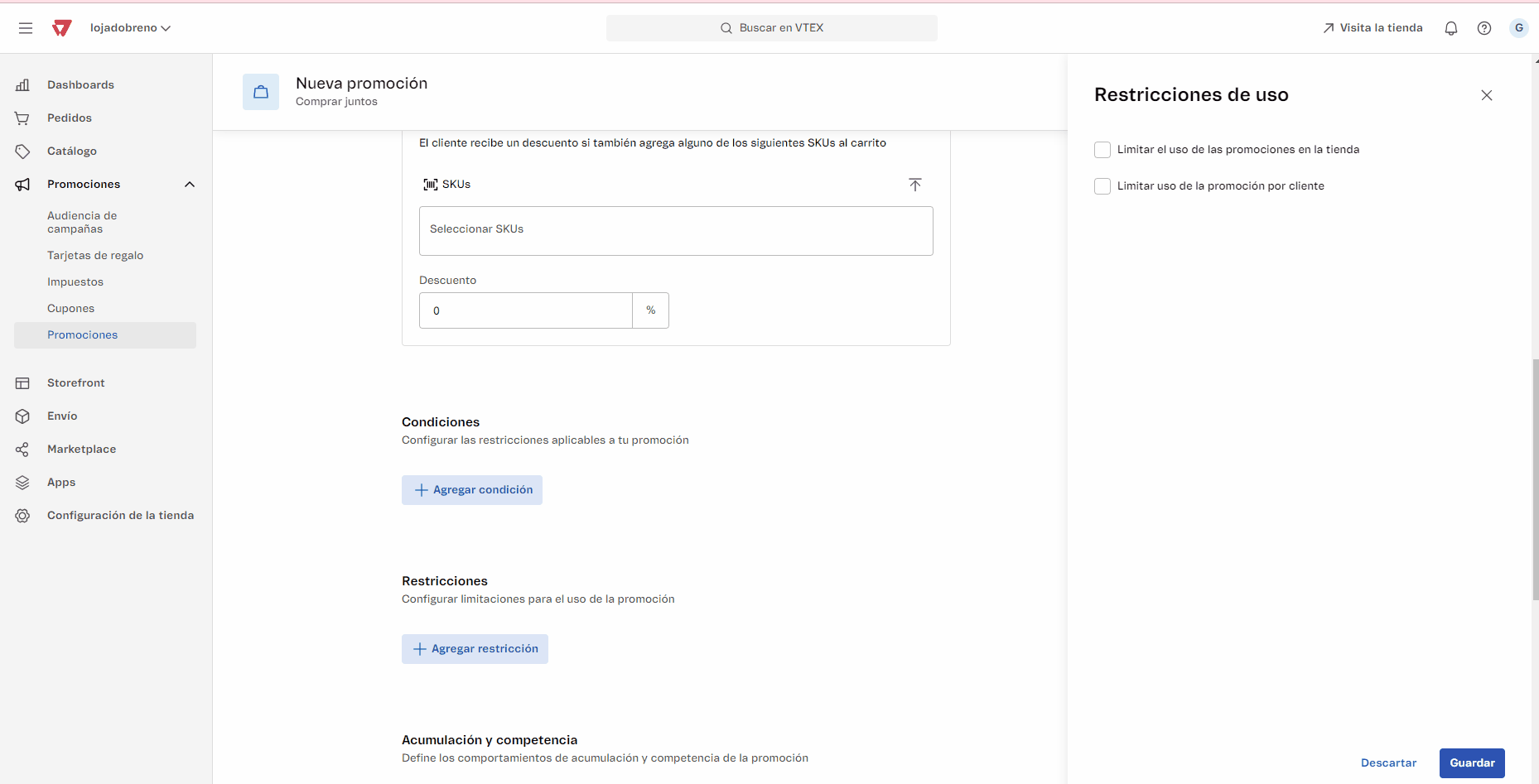Click the SKUs barcode icon

pyautogui.click(x=430, y=184)
